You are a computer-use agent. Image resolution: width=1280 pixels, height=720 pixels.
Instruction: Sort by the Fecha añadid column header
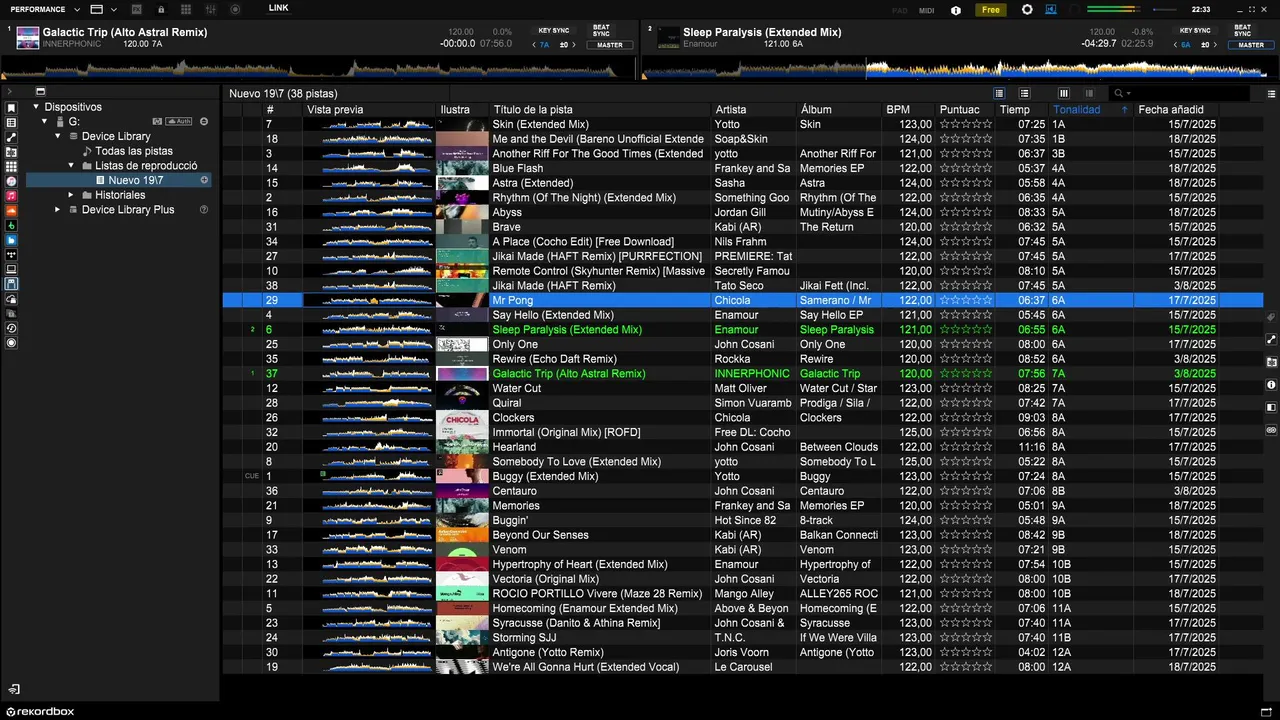coord(1177,110)
